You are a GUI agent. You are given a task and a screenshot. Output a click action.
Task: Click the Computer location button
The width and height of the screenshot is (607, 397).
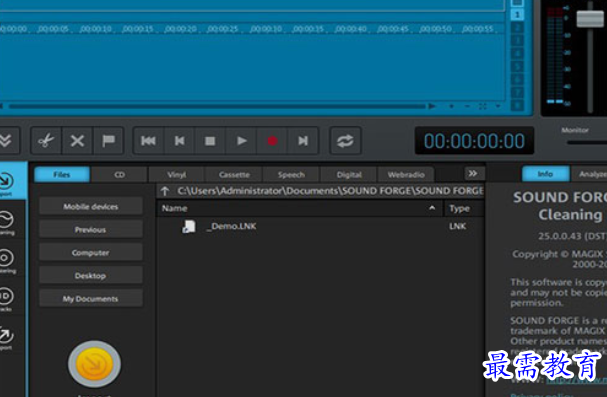pos(91,253)
